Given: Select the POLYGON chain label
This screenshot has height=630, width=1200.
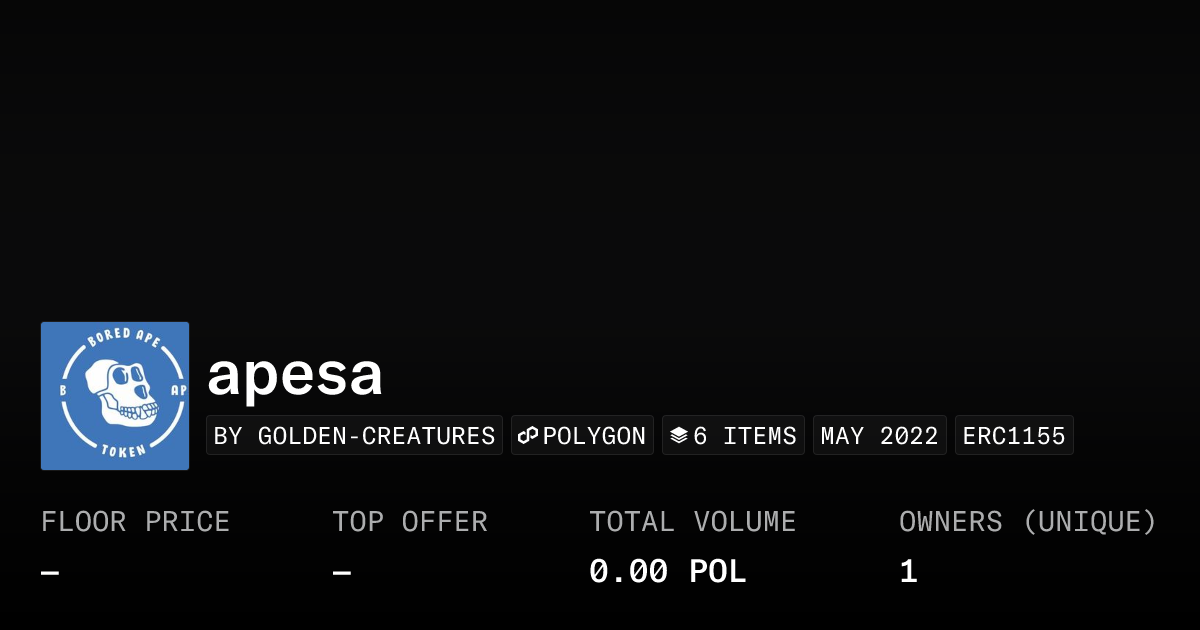Looking at the screenshot, I should [594, 436].
